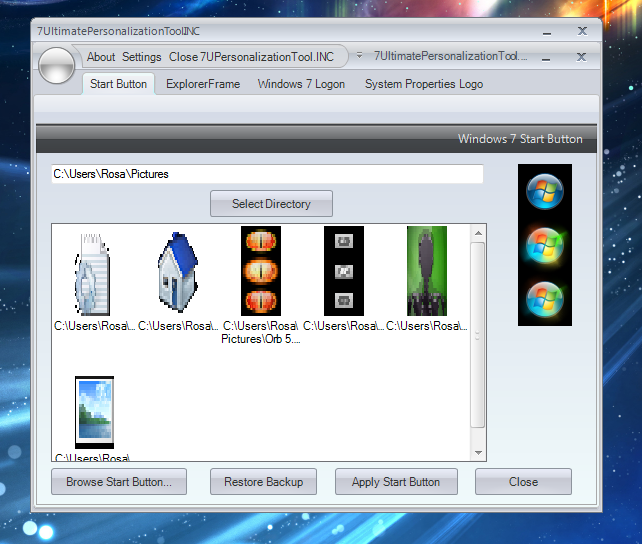Click the middle glowing Windows orb preview
The width and height of the screenshot is (642, 544).
545,246
